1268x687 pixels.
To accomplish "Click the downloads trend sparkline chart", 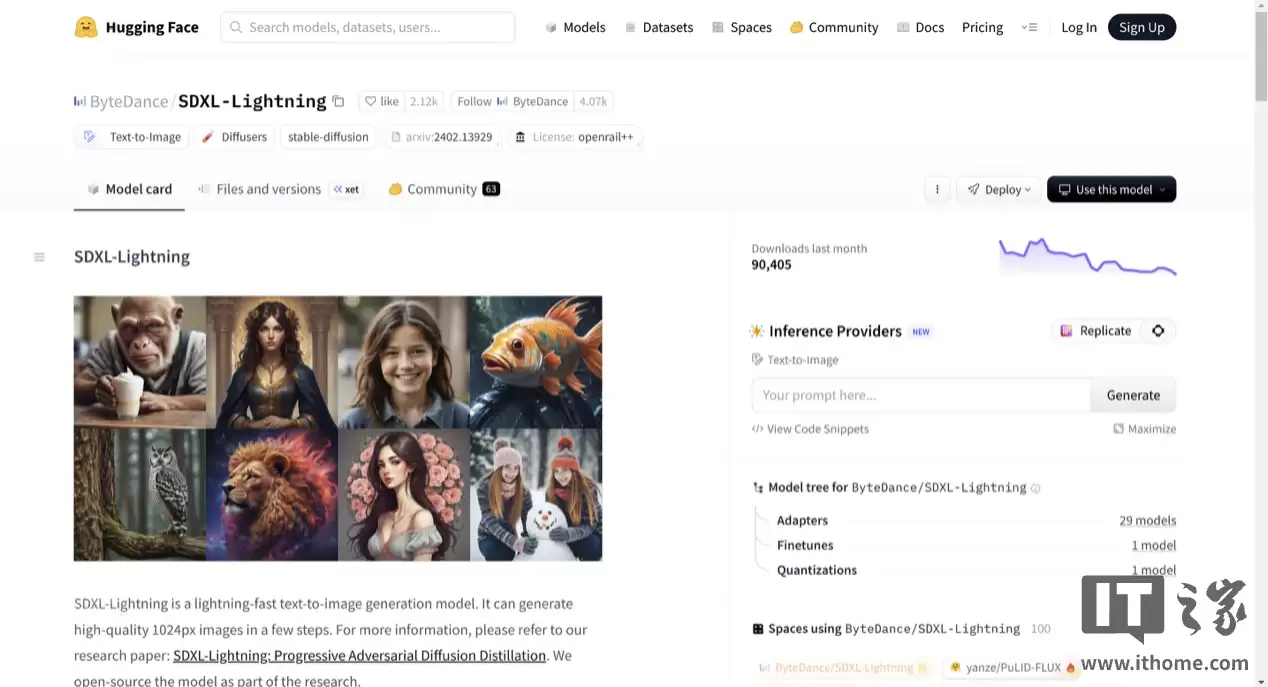I will [1087, 256].
